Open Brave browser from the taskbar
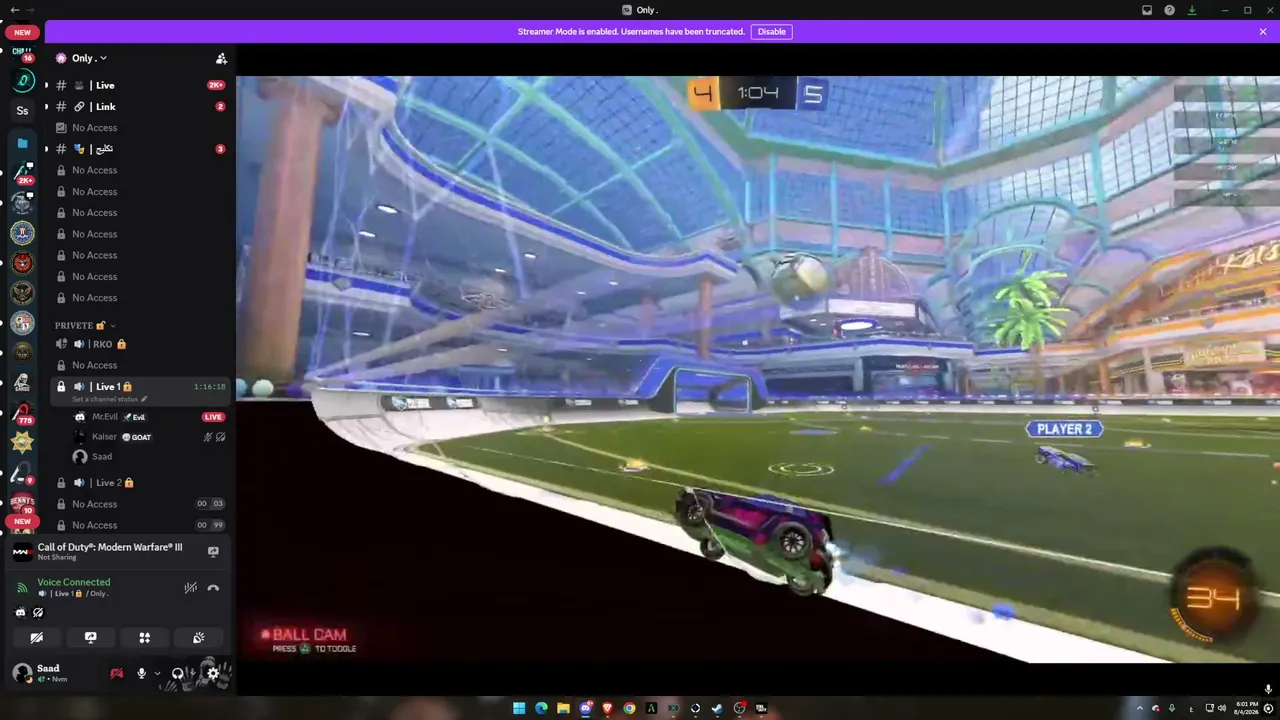1280x720 pixels. pyautogui.click(x=607, y=708)
